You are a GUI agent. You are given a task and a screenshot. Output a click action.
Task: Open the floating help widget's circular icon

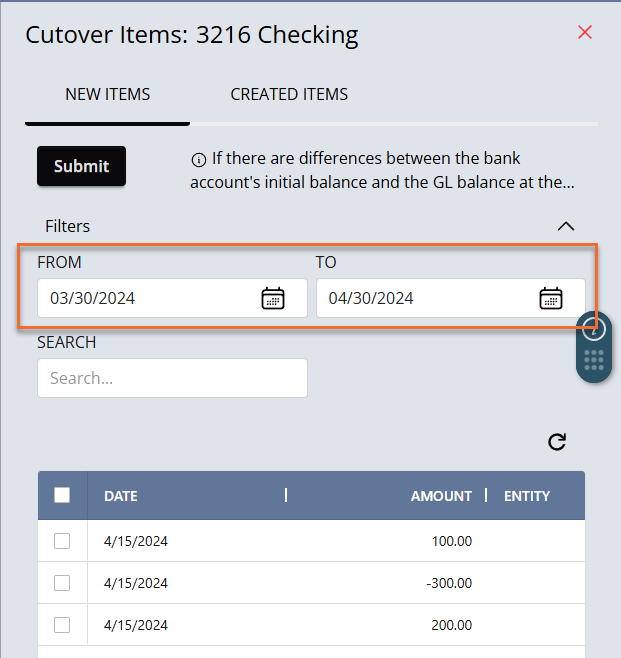tap(593, 329)
